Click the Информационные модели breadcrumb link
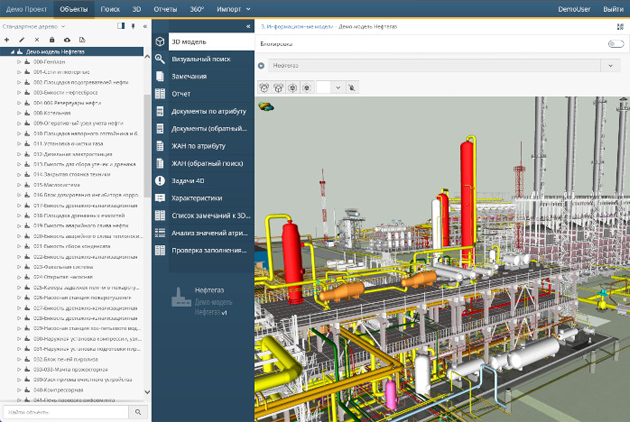Screen dimensions: 630x422 coord(299,26)
